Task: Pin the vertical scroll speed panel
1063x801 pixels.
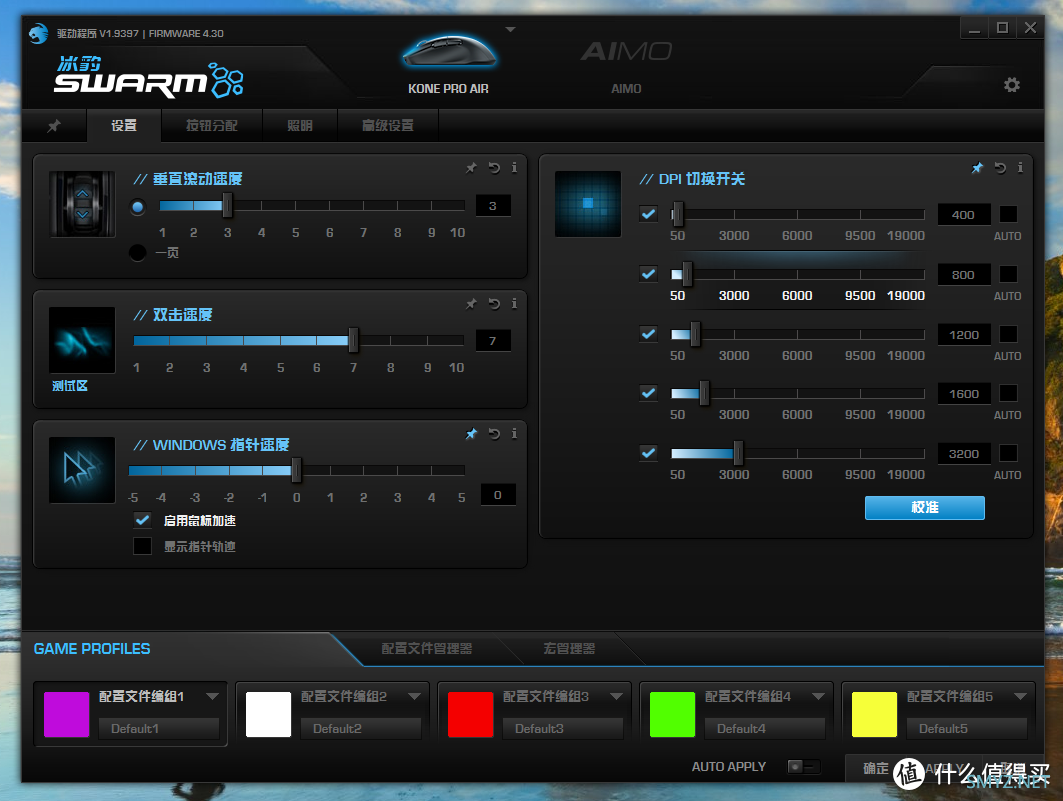Action: tap(471, 167)
